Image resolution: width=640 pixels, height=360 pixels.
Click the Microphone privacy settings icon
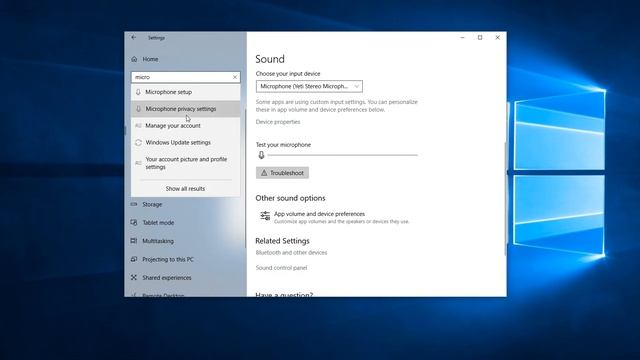[138, 109]
